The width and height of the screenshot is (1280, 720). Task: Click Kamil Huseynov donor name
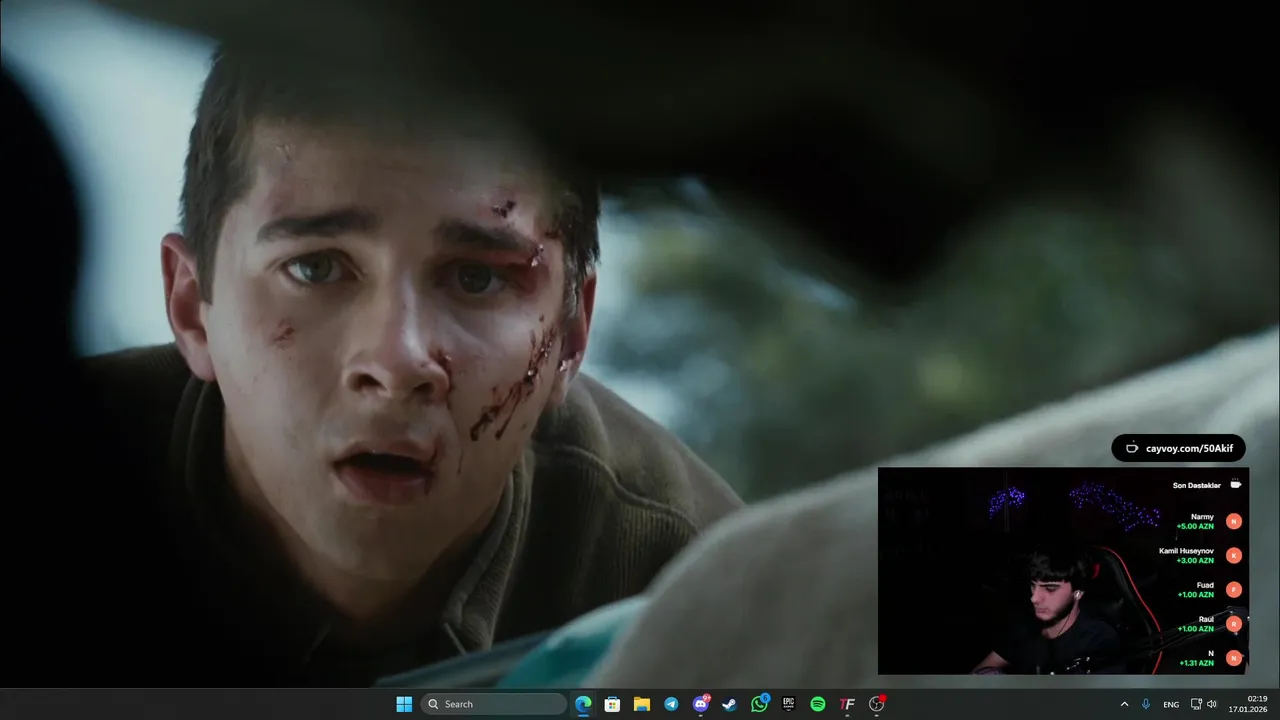[x=1186, y=551]
